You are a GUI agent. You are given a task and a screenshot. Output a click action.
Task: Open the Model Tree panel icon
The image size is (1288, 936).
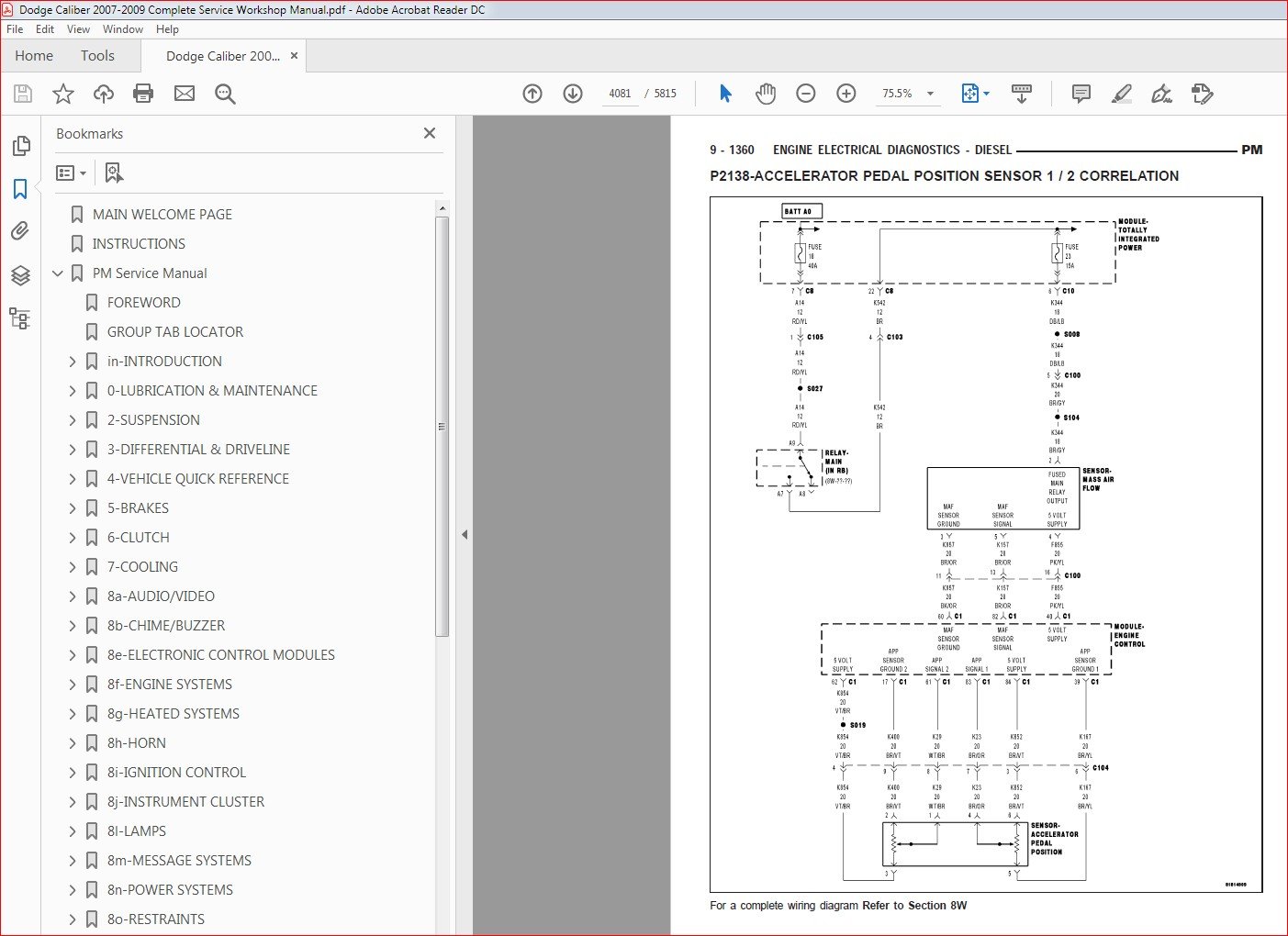tap(20, 318)
